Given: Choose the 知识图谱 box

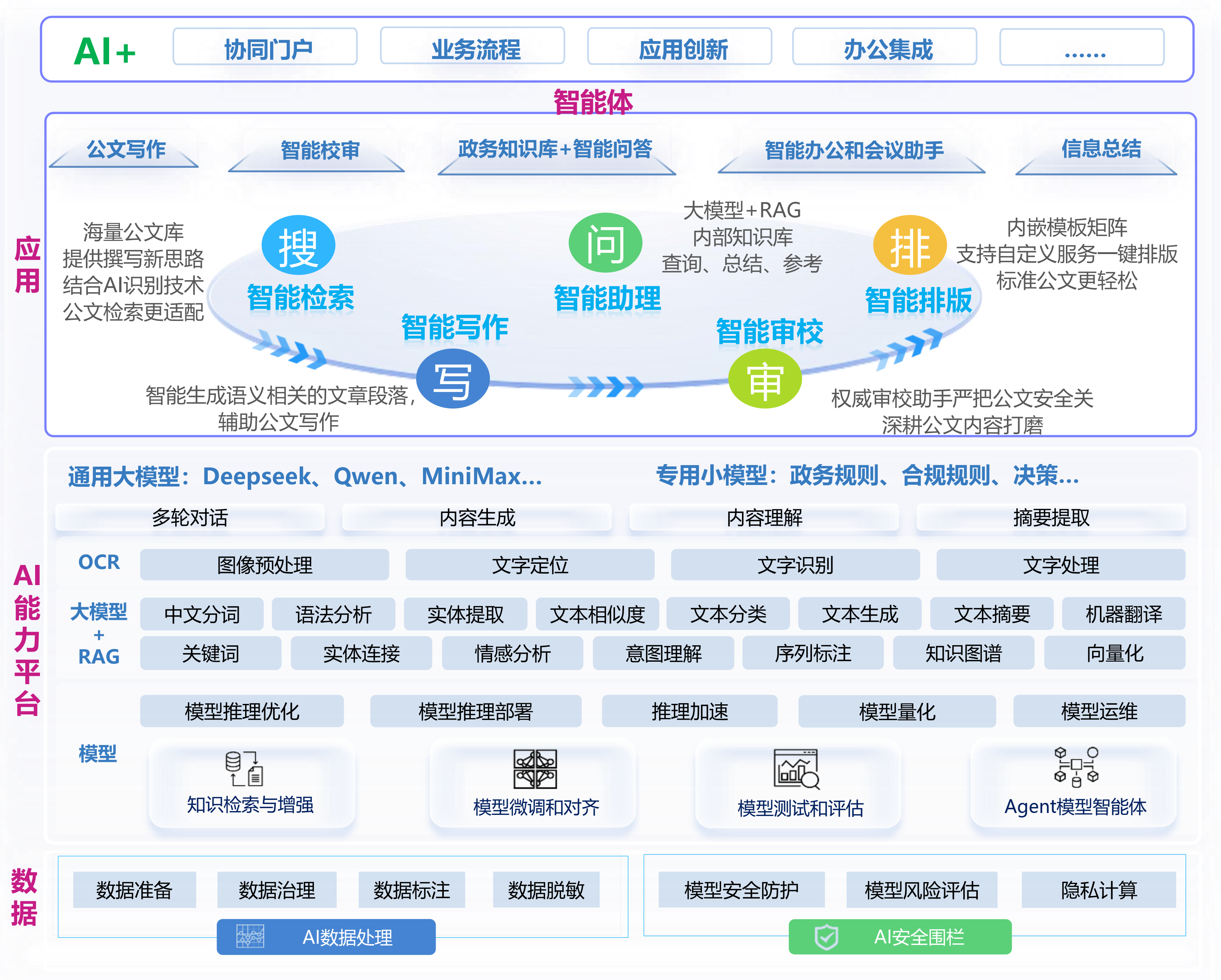Looking at the screenshot, I should (964, 653).
